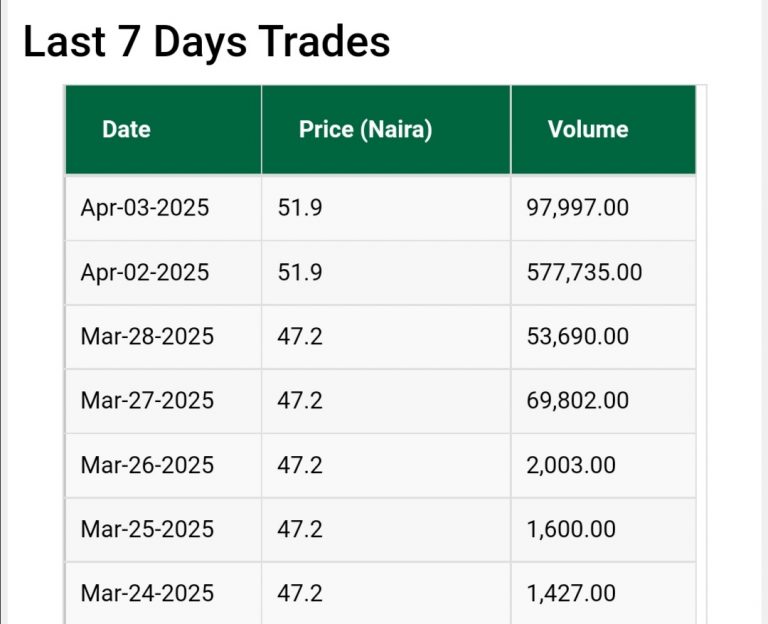Select the price 47.2 for Mar-28-2025
The height and width of the screenshot is (624, 768).
point(300,336)
